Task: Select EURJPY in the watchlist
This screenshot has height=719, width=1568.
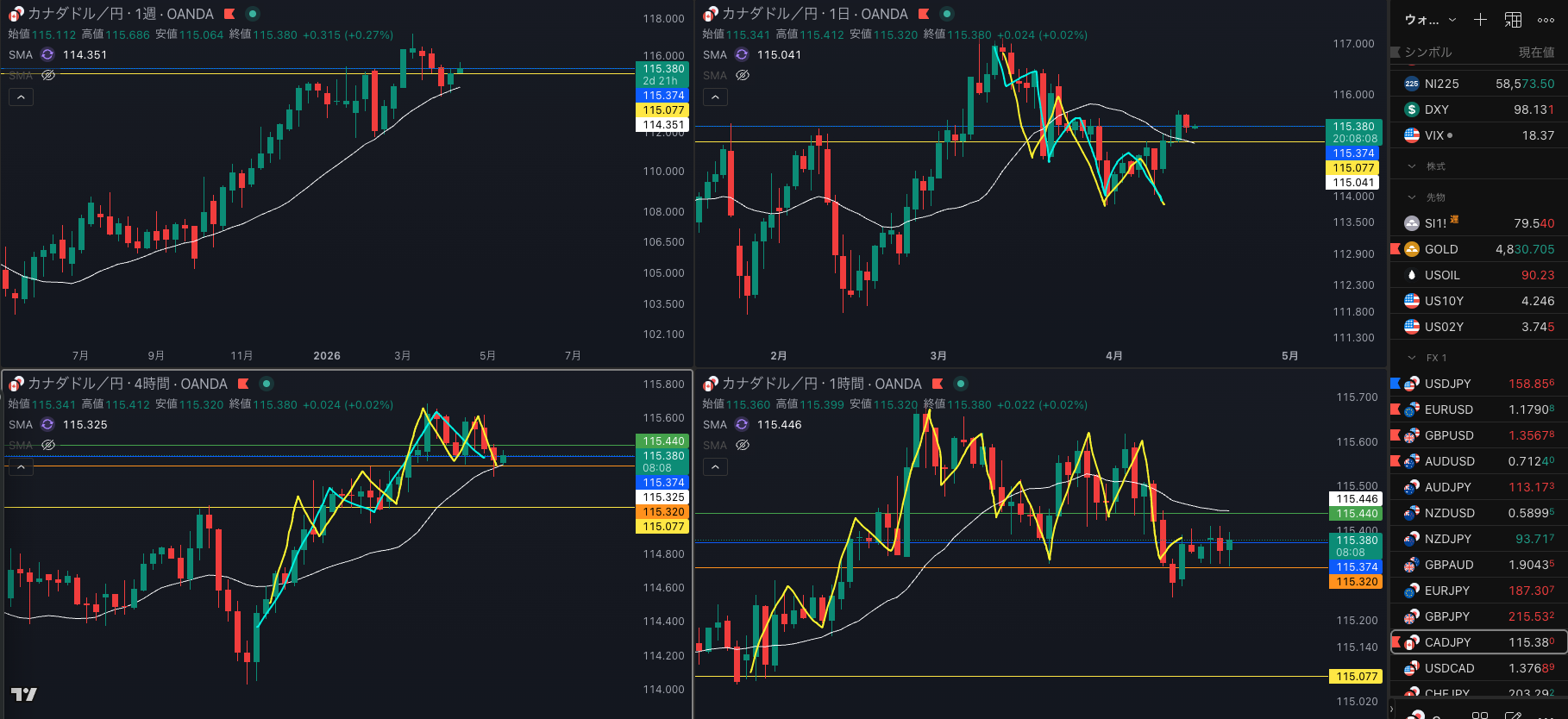Action: (1447, 591)
